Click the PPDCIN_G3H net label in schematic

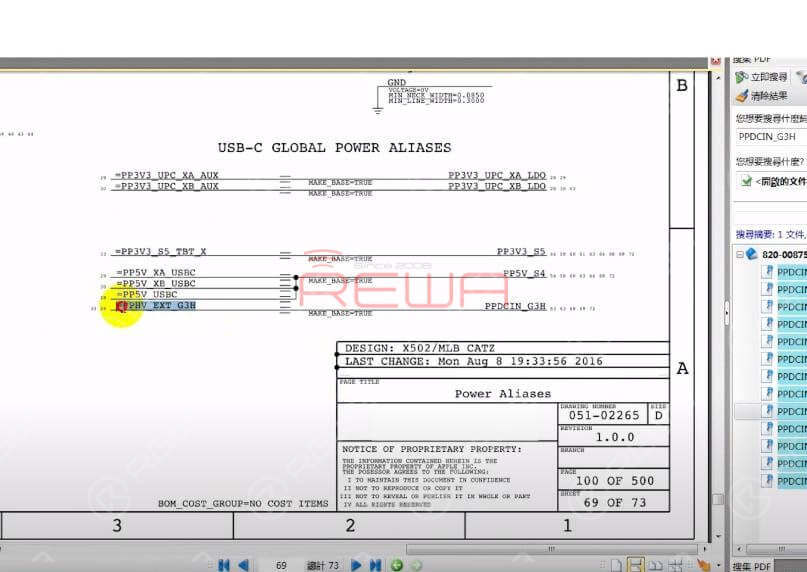tap(515, 306)
